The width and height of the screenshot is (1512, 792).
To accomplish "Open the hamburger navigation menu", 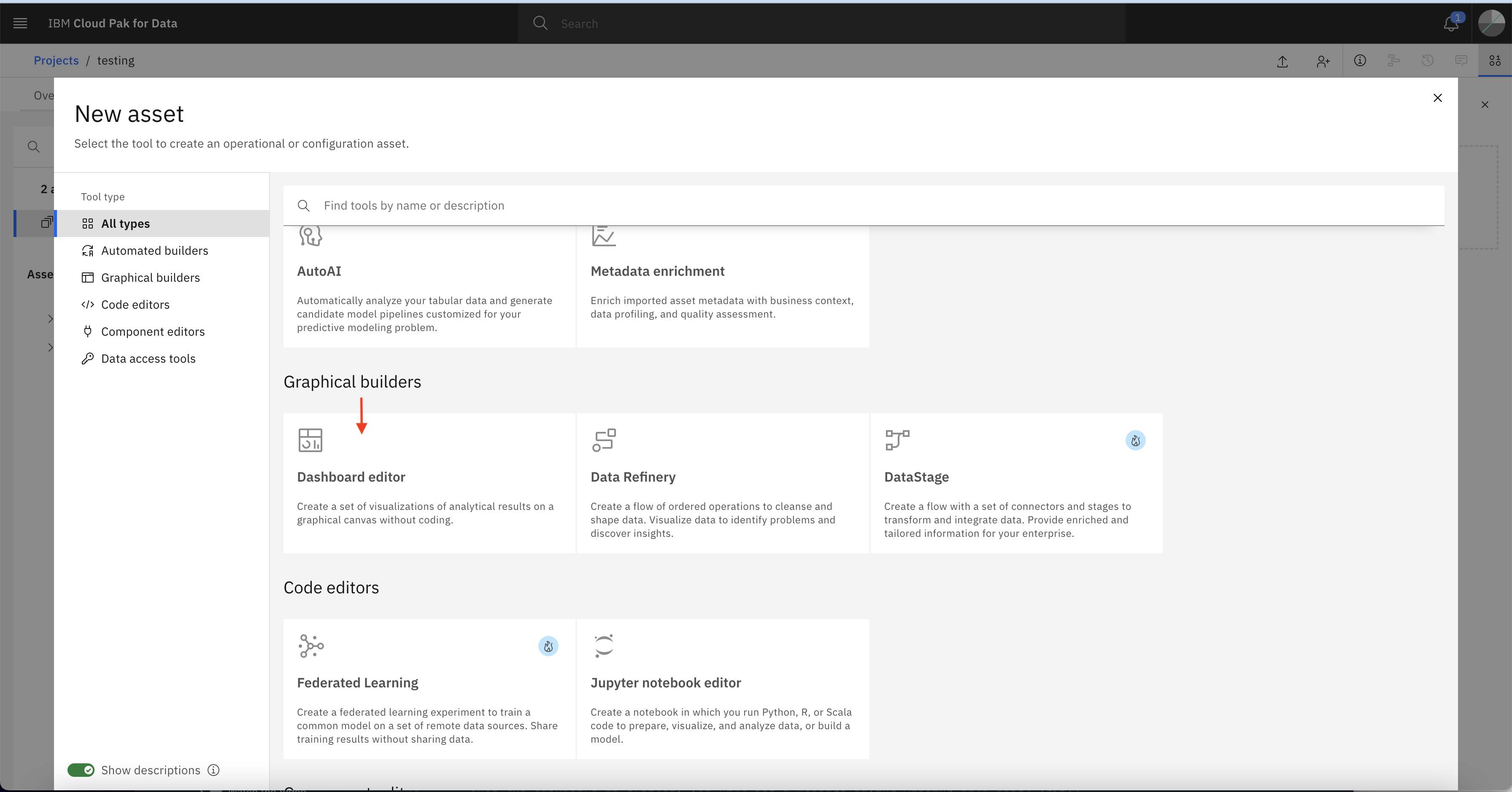I will [x=20, y=24].
